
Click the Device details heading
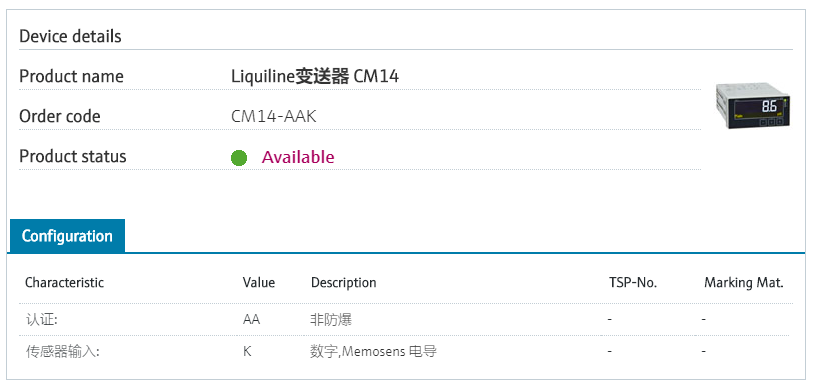point(70,36)
